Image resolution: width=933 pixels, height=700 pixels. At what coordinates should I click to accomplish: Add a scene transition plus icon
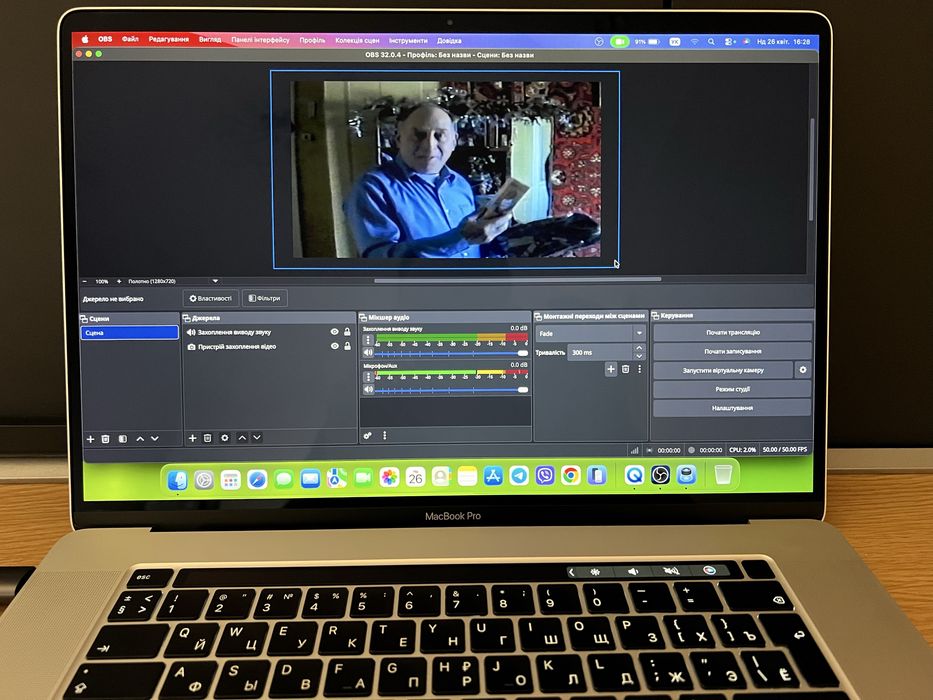pos(610,369)
